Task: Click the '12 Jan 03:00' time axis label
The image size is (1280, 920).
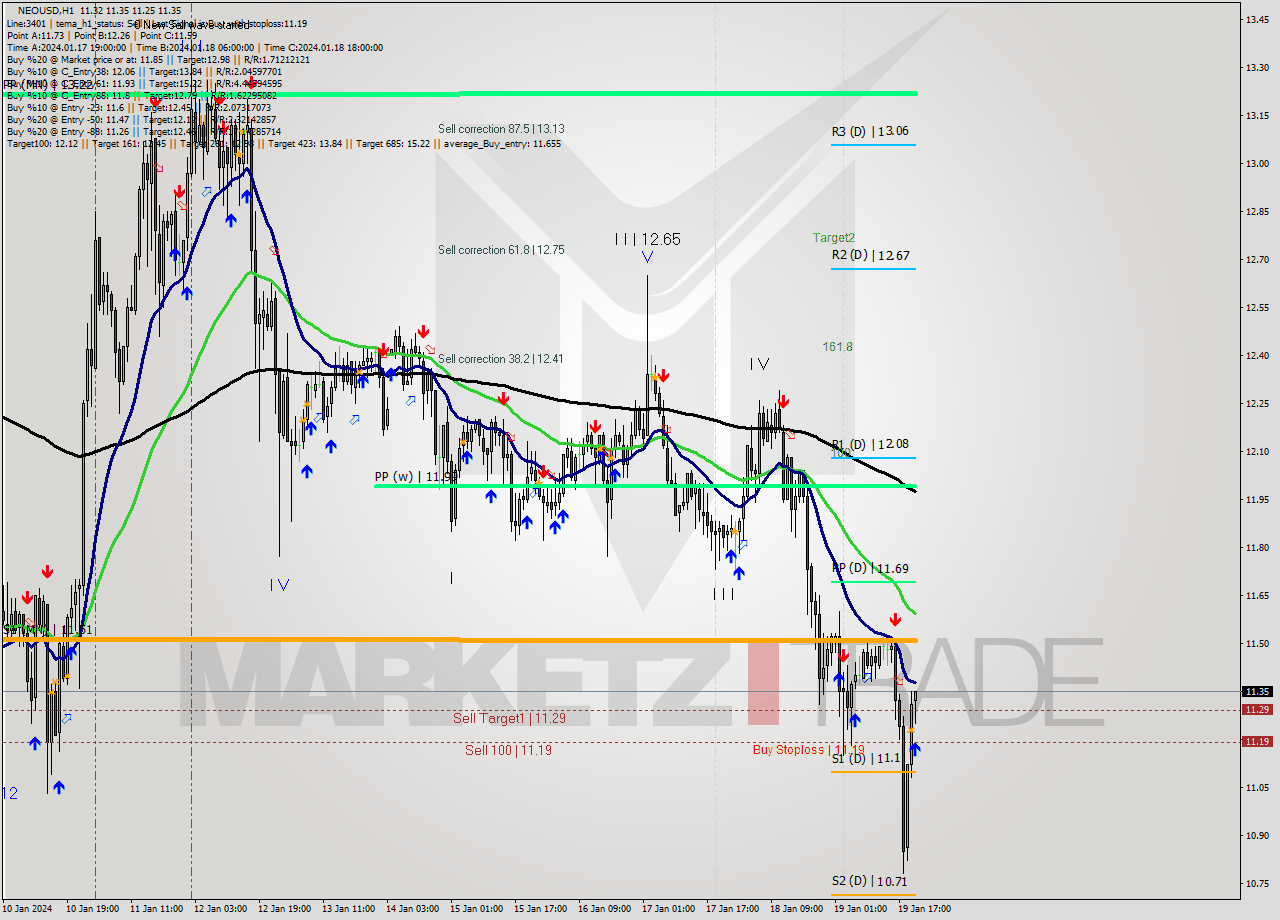Action: [220, 909]
